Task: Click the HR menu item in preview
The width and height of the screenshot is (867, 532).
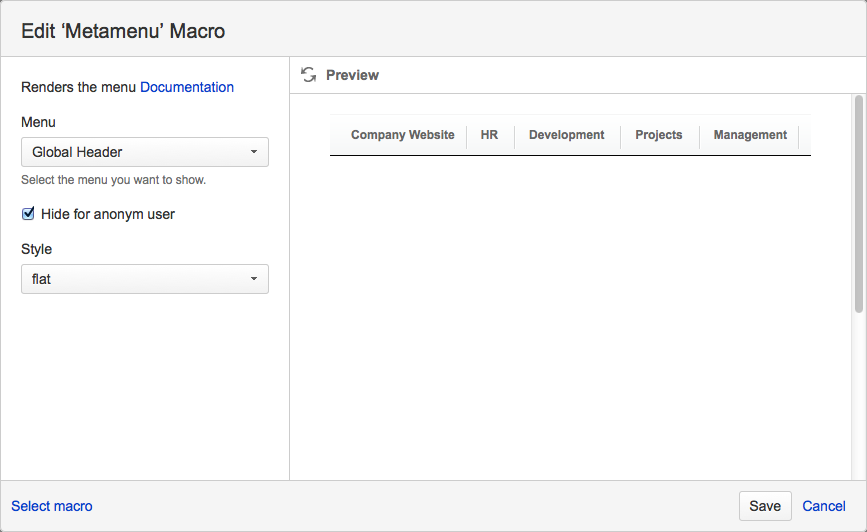Action: [x=489, y=135]
